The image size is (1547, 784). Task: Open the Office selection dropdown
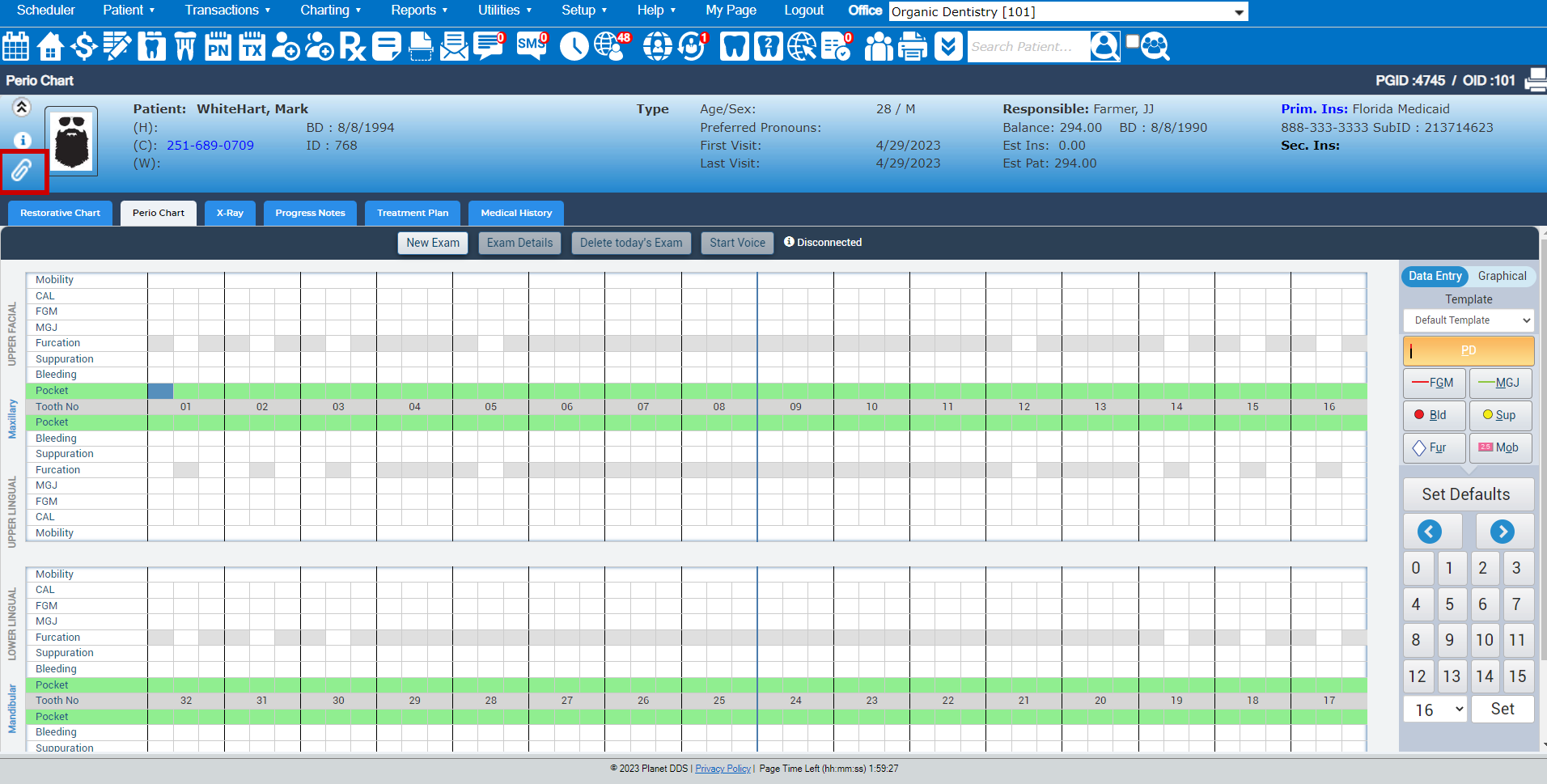1068,11
